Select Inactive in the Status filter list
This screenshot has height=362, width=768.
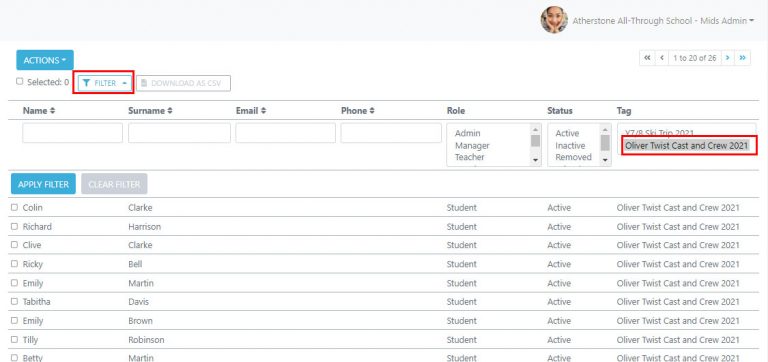[x=570, y=145]
